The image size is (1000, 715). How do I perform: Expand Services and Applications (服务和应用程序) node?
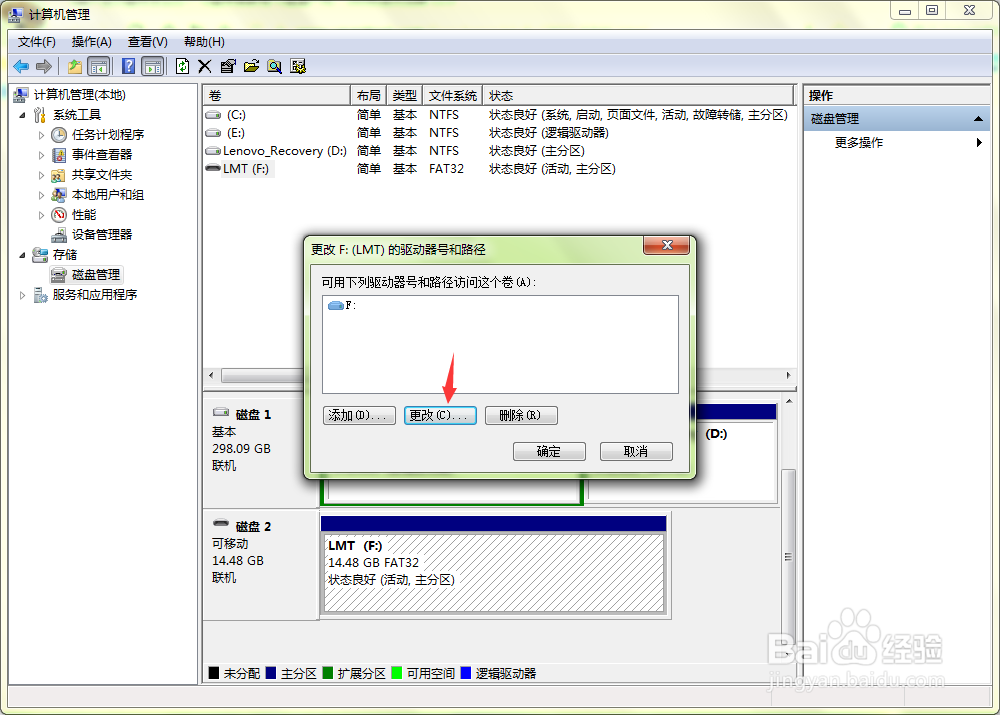(x=22, y=295)
